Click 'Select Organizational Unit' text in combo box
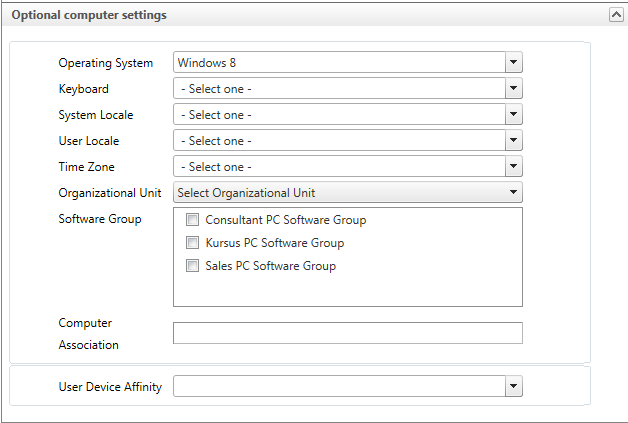 coord(246,192)
